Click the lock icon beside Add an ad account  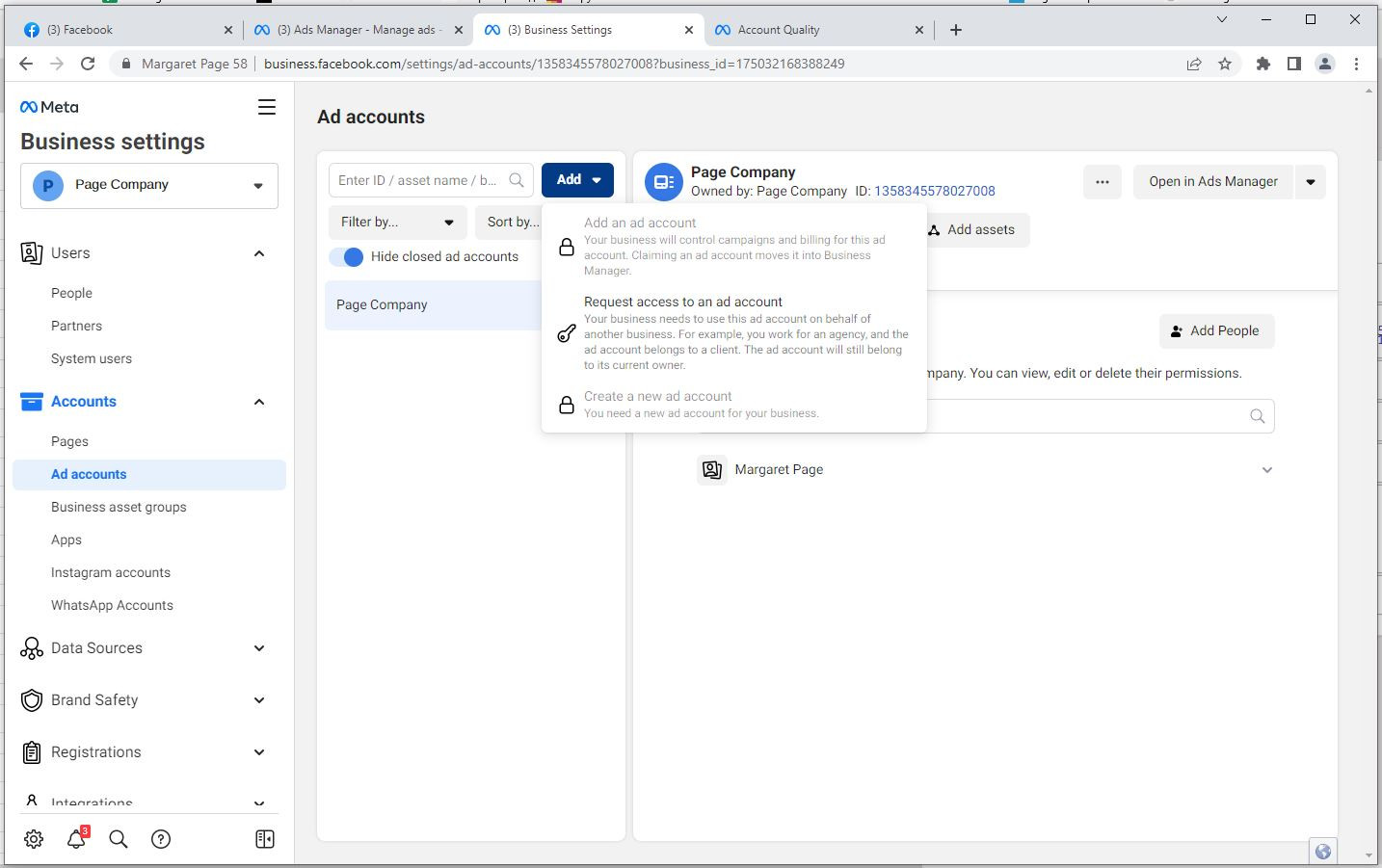pos(567,248)
